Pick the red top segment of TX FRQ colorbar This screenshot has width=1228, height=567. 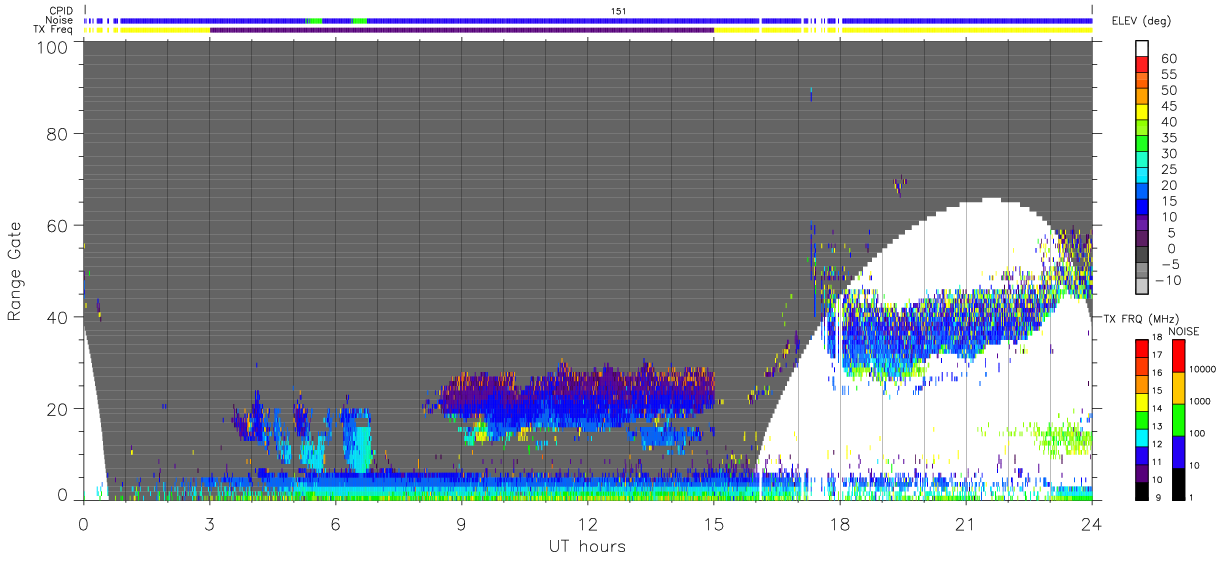(1142, 347)
